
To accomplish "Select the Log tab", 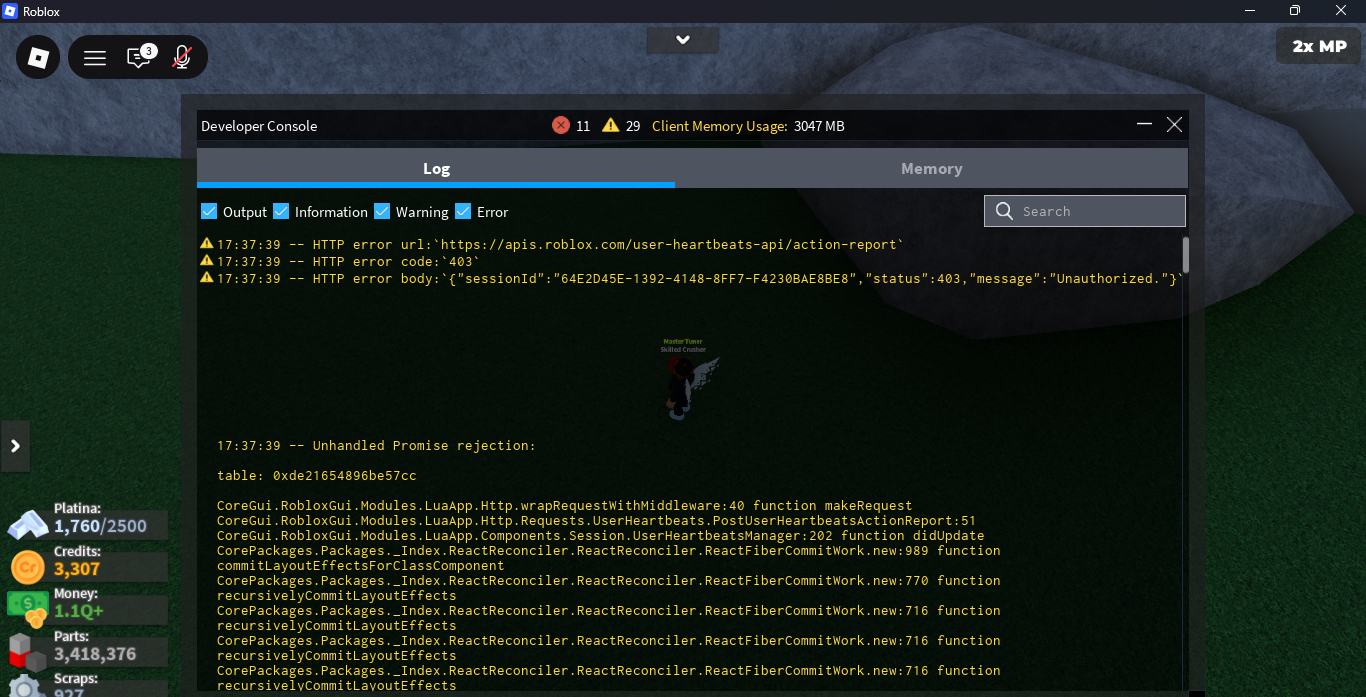I will [436, 169].
